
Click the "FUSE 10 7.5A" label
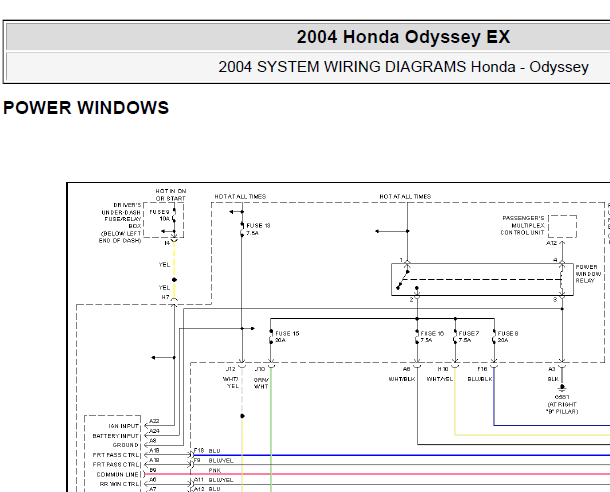click(432, 337)
